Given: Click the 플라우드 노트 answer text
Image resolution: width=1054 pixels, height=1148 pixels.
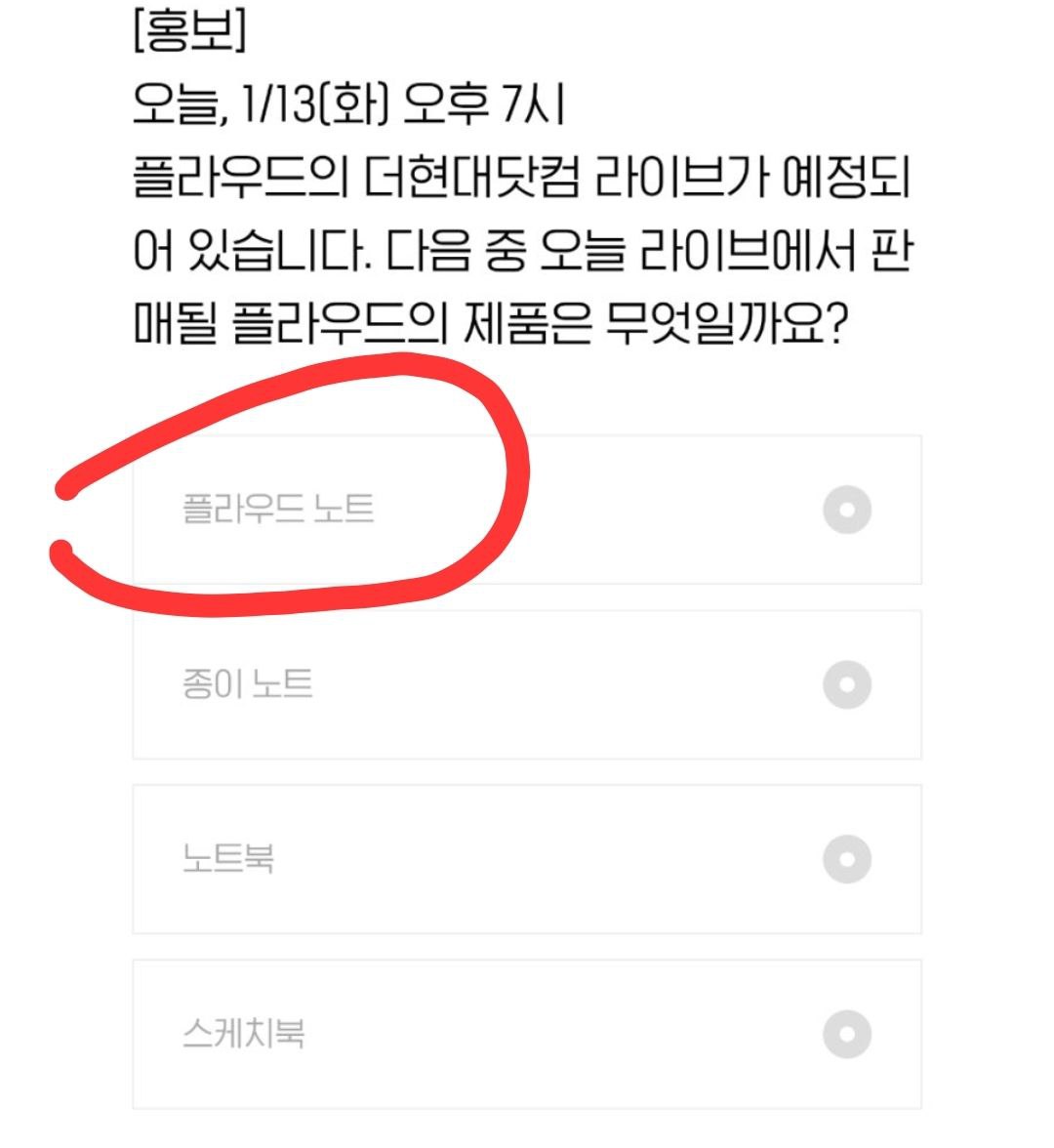Looking at the screenshot, I should coord(278,509).
